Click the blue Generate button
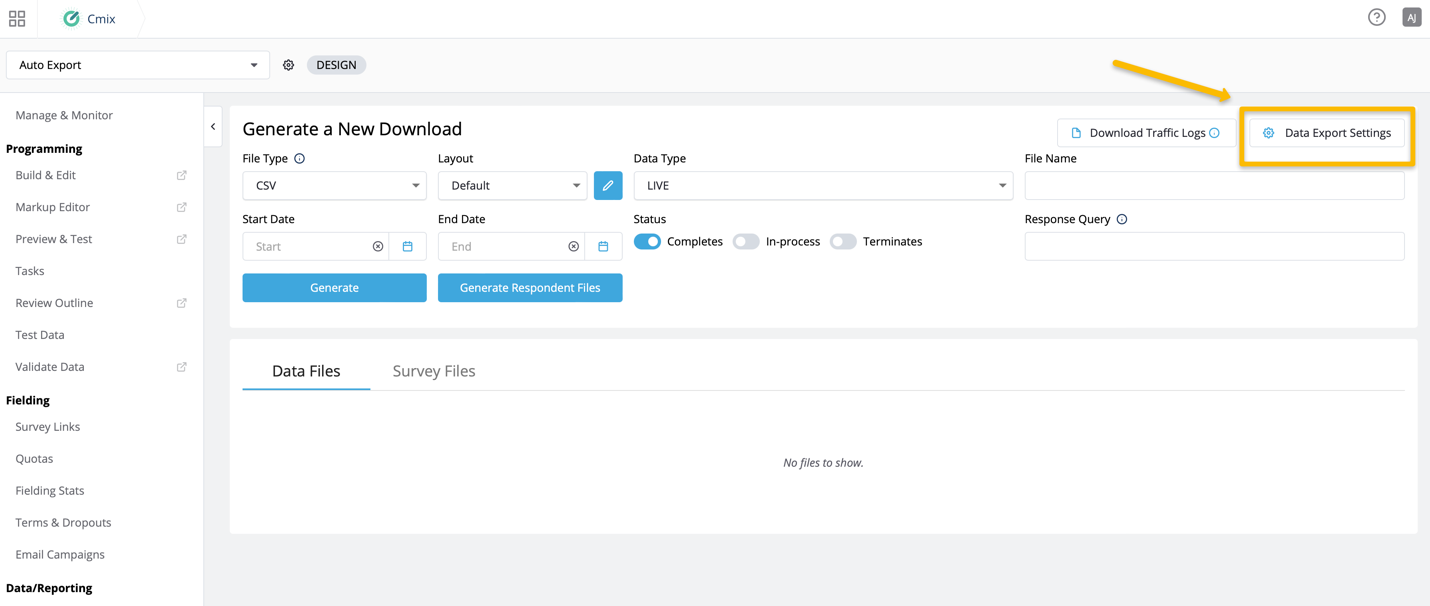Screen dimensions: 1430x606 (334, 288)
